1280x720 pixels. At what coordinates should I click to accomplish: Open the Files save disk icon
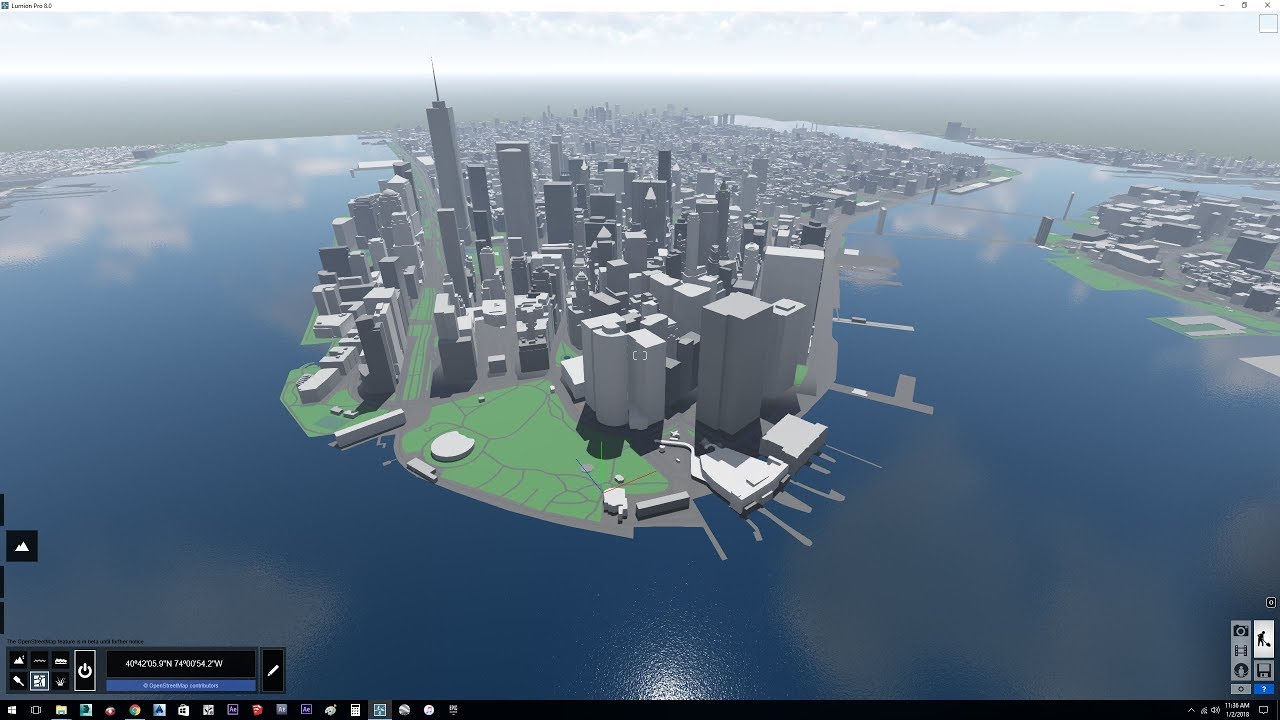click(1264, 670)
